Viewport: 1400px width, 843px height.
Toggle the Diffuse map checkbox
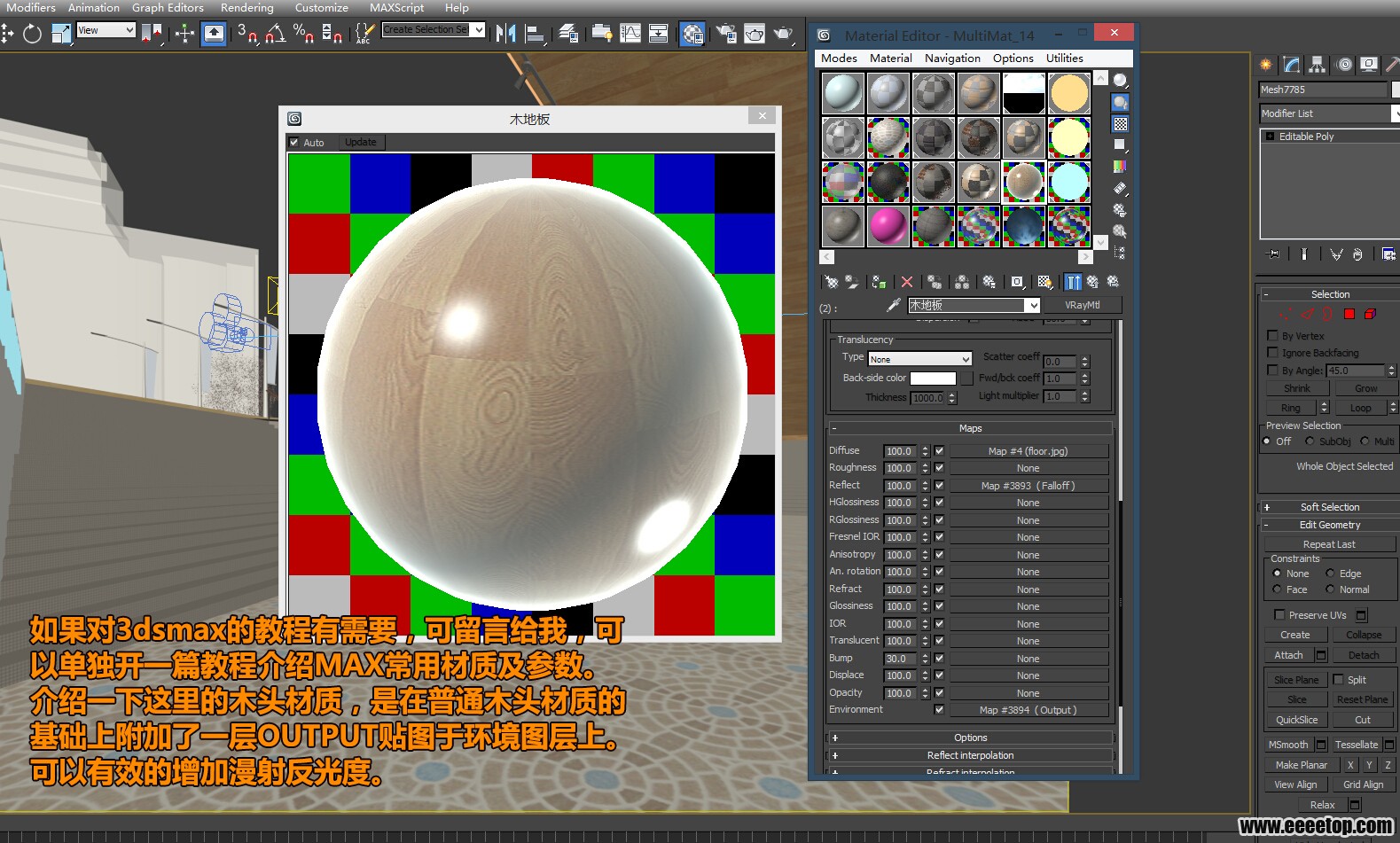pyautogui.click(x=939, y=450)
